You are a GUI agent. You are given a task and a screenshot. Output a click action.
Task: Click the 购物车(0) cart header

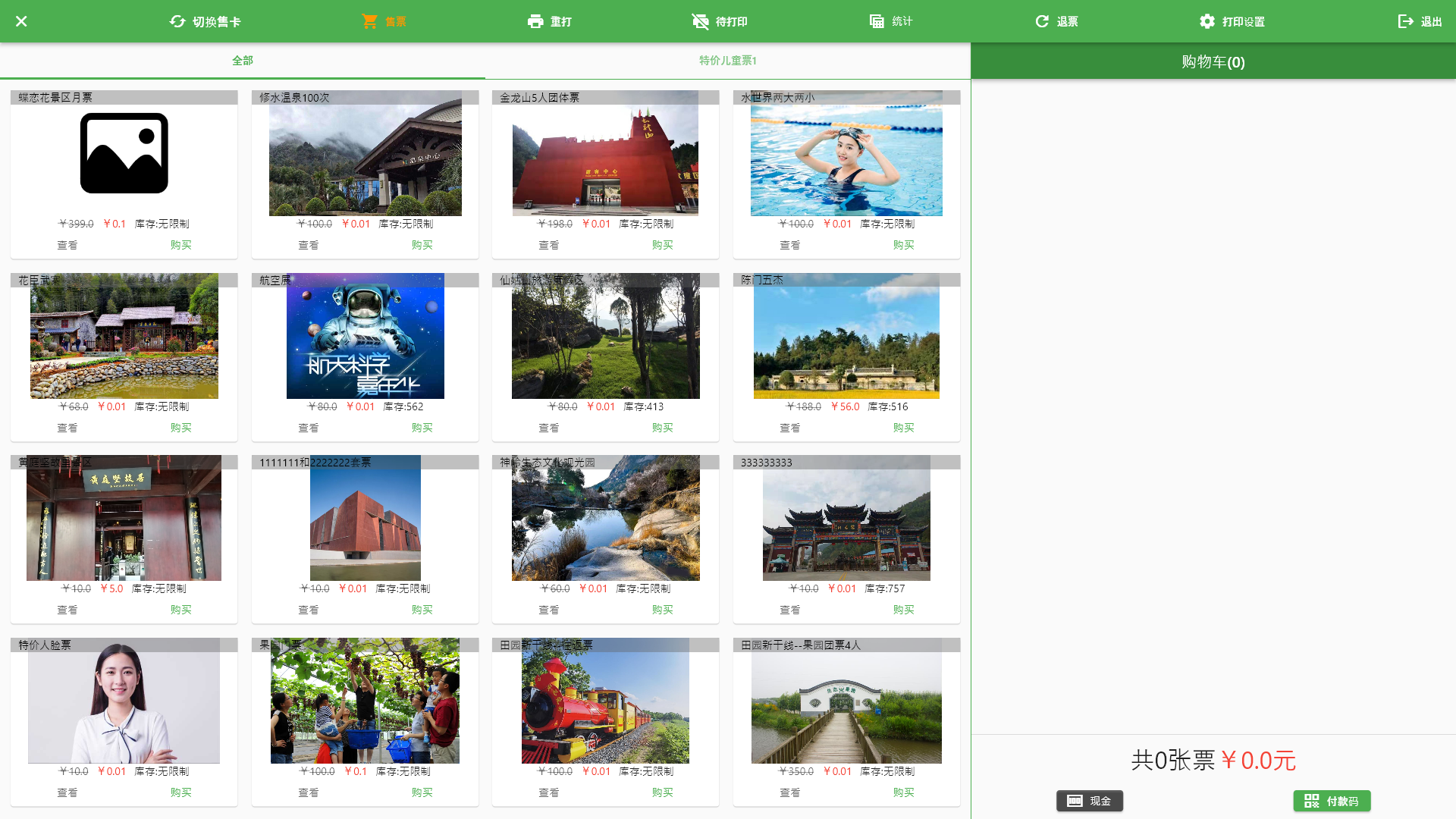[1213, 61]
